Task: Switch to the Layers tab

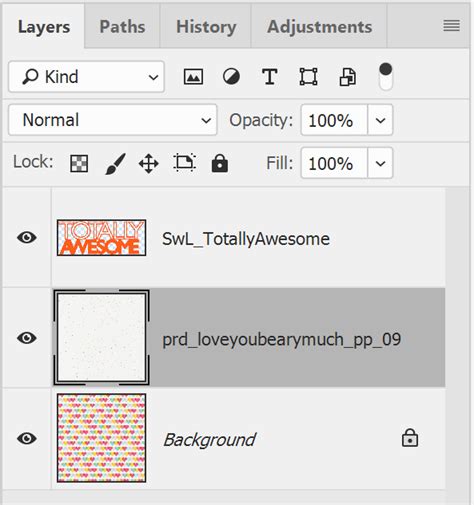Action: point(44,27)
